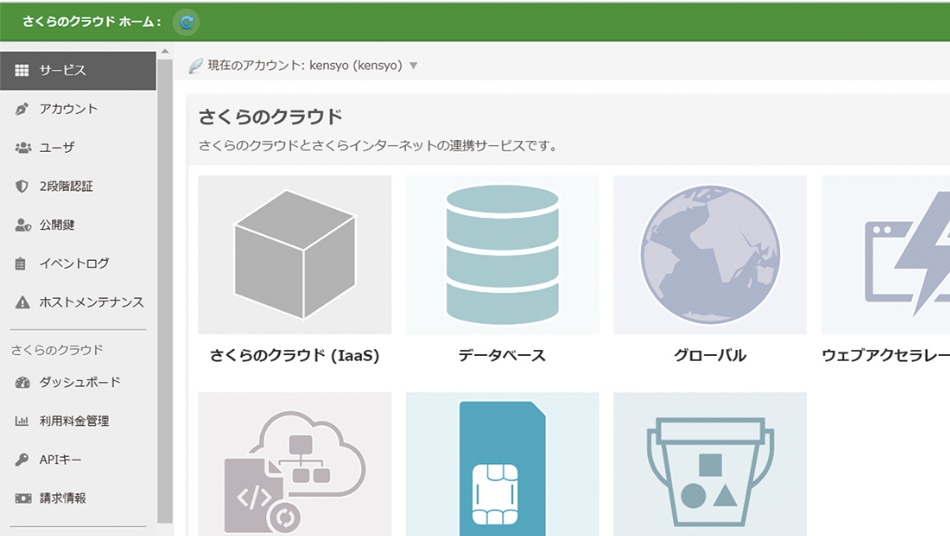Click the さくらのクラウド (IaaS) label
This screenshot has width=950, height=536.
tap(294, 356)
